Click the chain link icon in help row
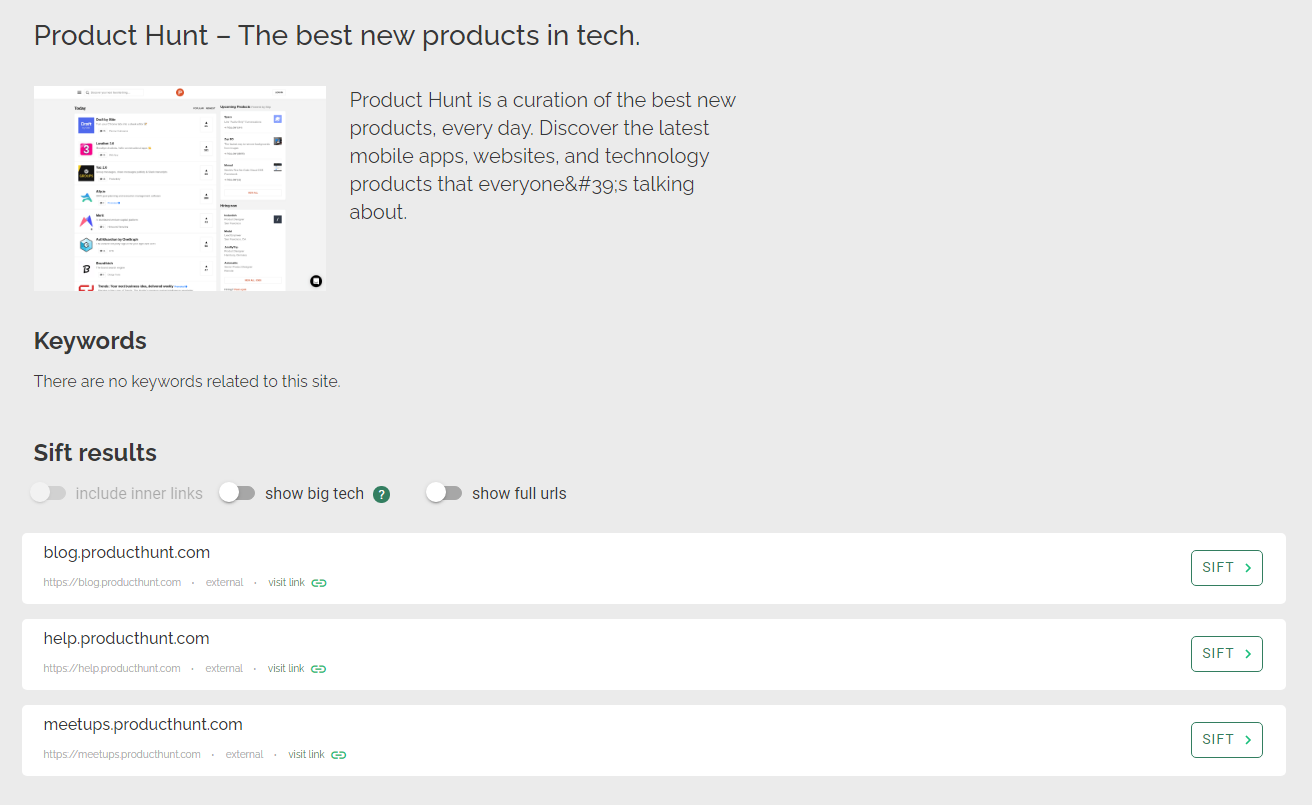The image size is (1312, 805). tap(319, 669)
